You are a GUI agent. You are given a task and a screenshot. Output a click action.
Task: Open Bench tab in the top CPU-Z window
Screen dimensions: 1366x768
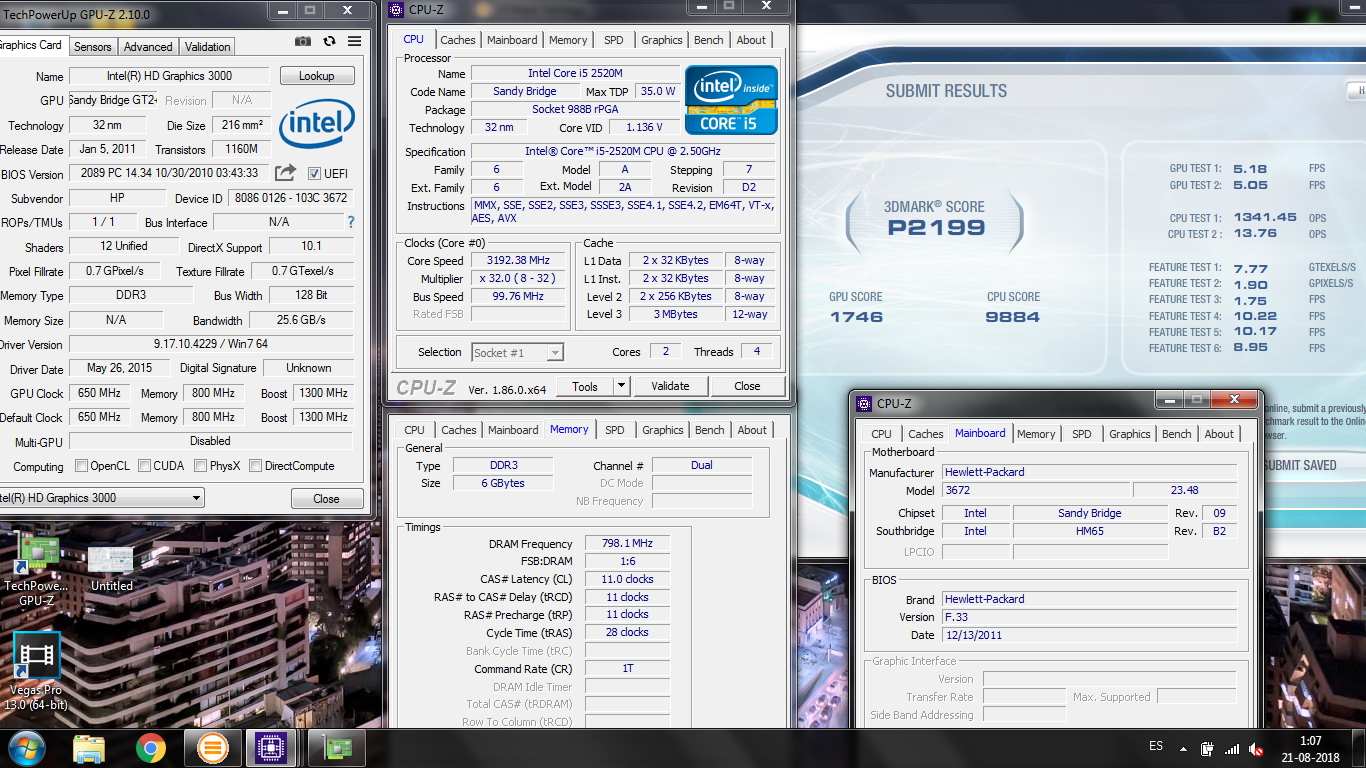tap(709, 40)
